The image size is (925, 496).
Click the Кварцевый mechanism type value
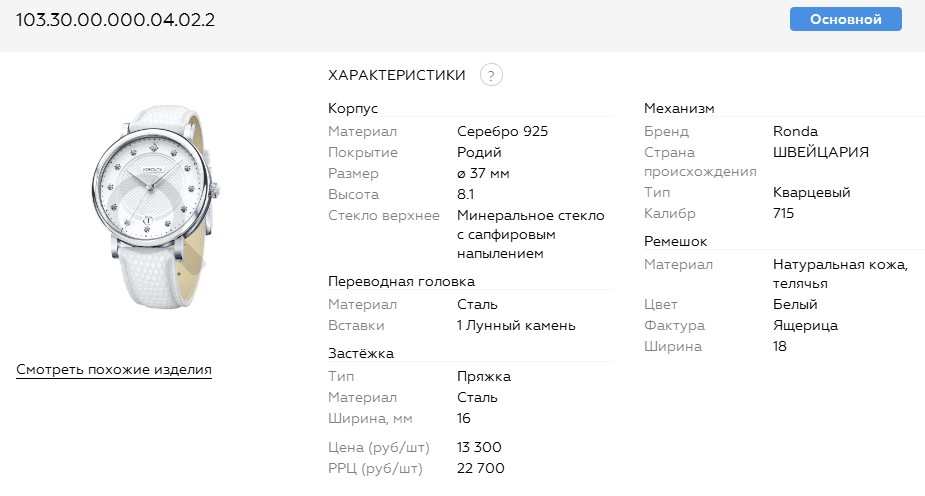point(812,192)
